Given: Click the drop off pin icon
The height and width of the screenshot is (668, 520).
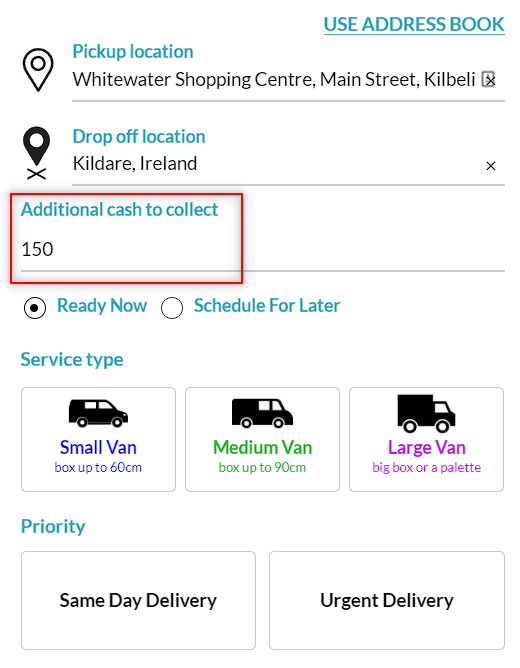Looking at the screenshot, I should 37,153.
